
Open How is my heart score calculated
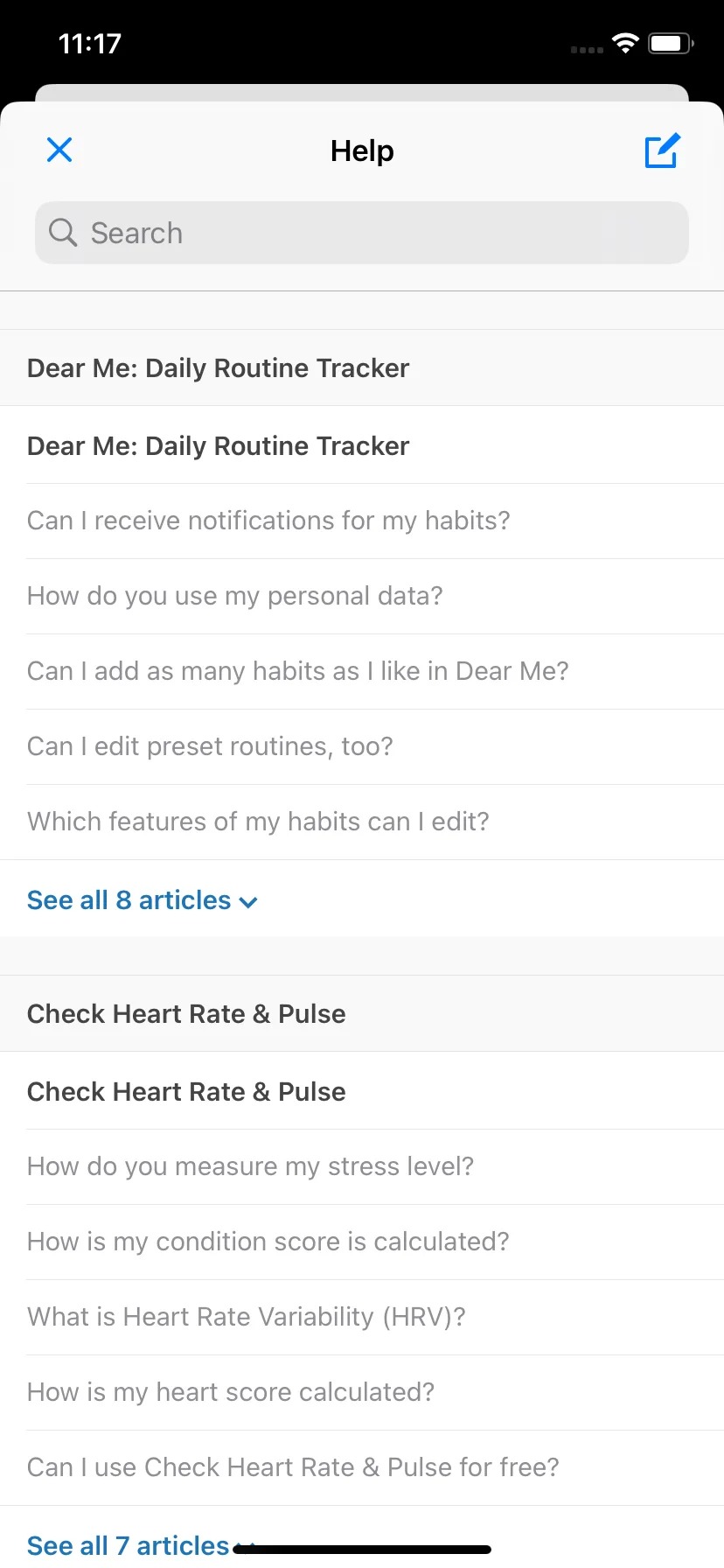(362, 1392)
